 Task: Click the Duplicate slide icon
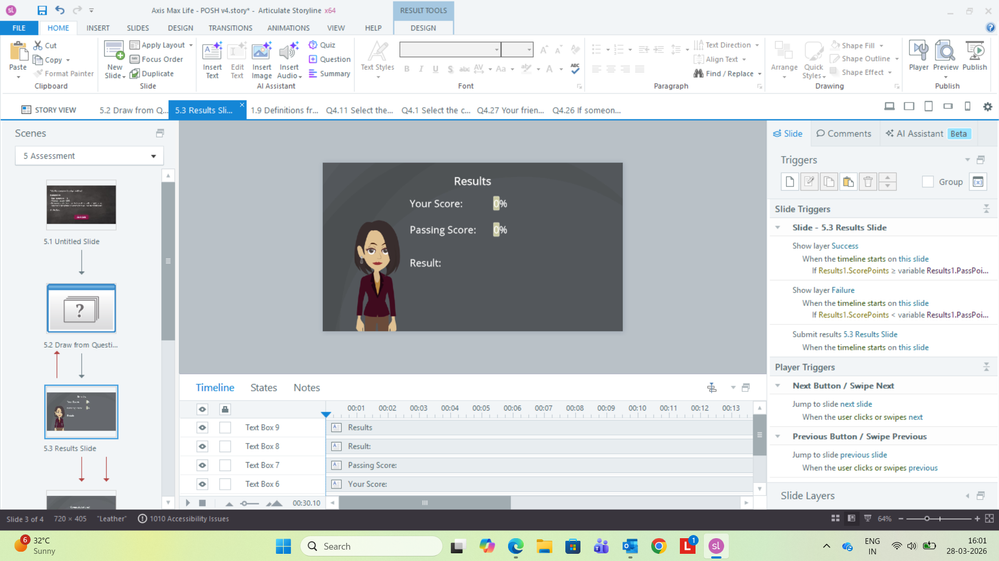136,74
